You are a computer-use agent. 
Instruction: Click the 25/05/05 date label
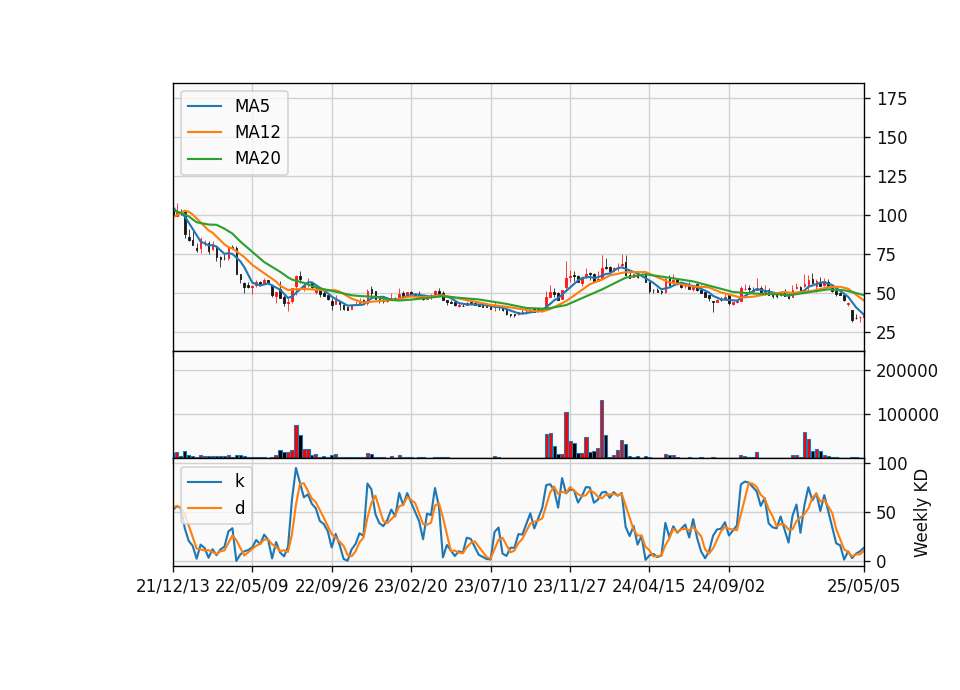coord(864,587)
